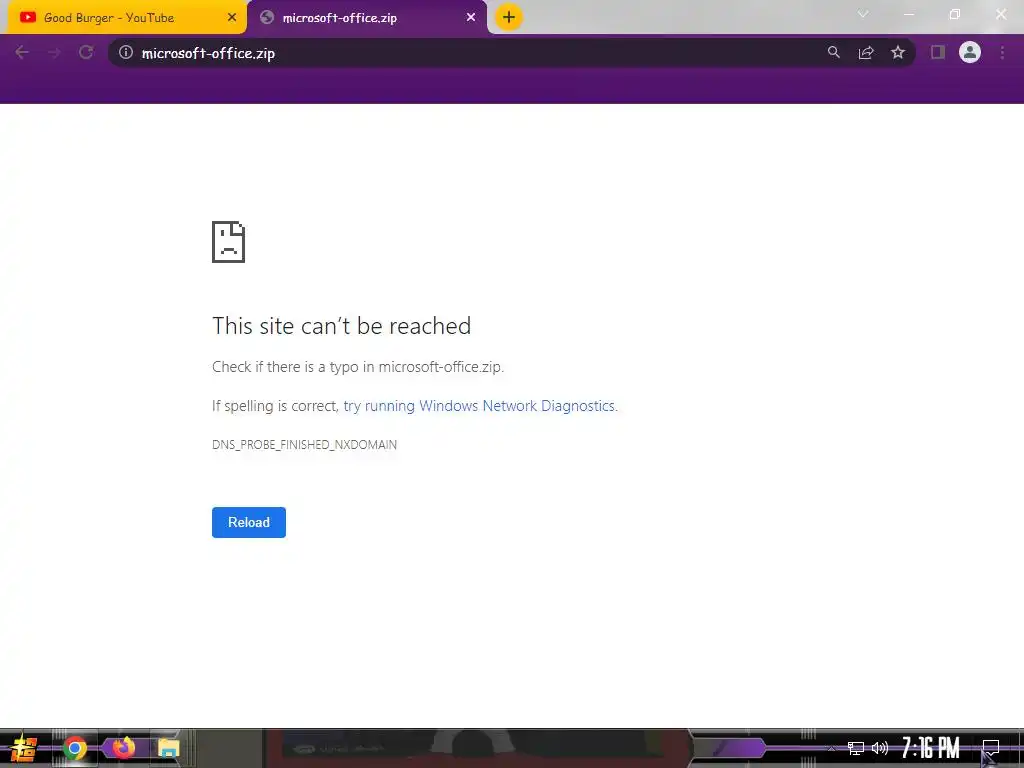Expand the tab search dropdown arrow
Viewport: 1024px width, 768px height.
863,14
